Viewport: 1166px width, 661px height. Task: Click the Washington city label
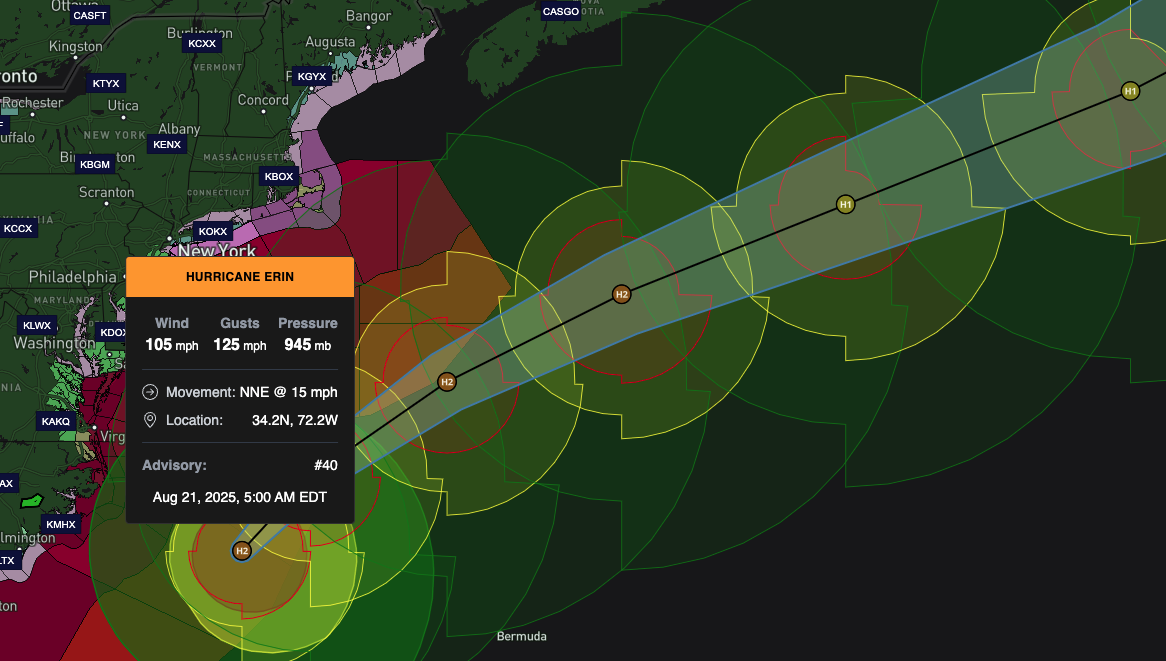point(54,344)
